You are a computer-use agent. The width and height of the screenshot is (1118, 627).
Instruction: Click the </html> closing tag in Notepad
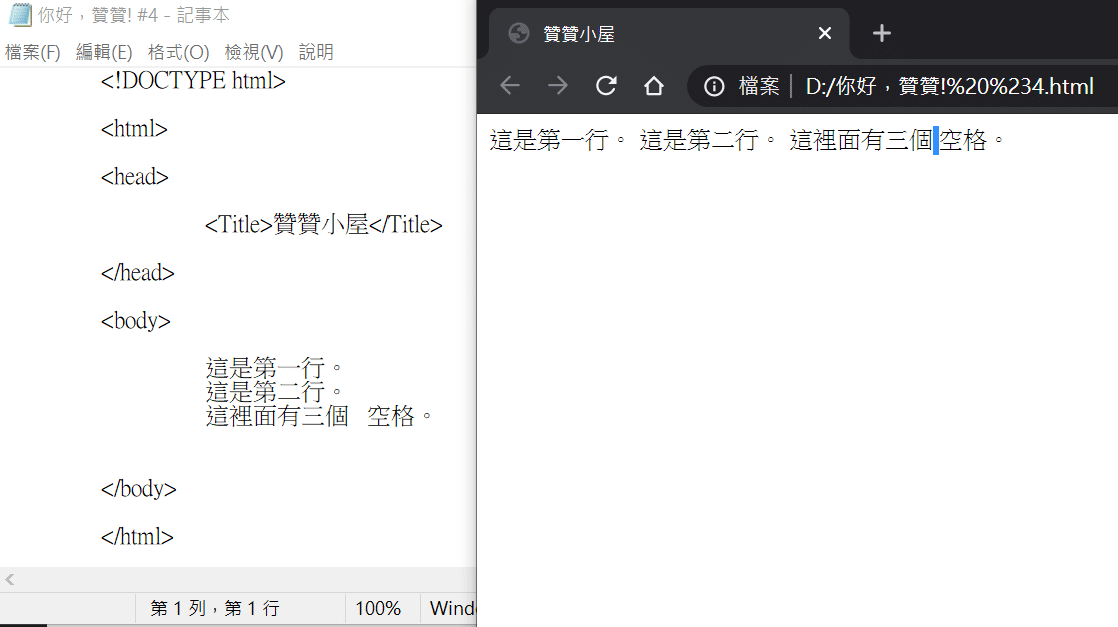137,536
